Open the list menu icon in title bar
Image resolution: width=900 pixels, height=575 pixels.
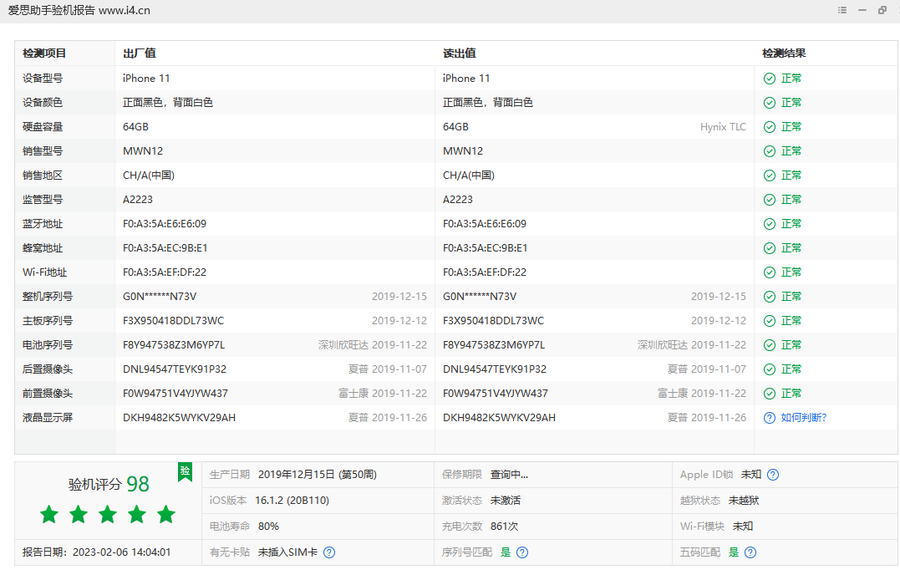pyautogui.click(x=842, y=10)
